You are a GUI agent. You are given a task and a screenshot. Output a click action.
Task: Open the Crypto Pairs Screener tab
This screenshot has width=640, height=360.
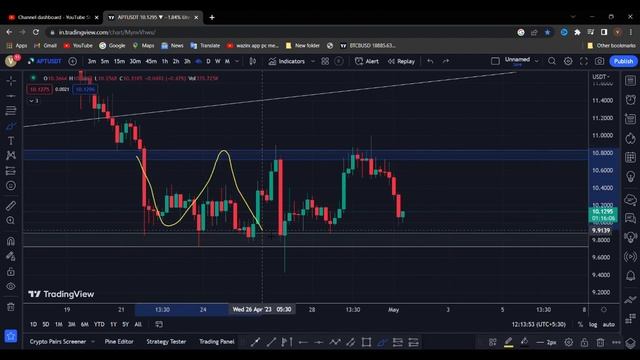58,342
